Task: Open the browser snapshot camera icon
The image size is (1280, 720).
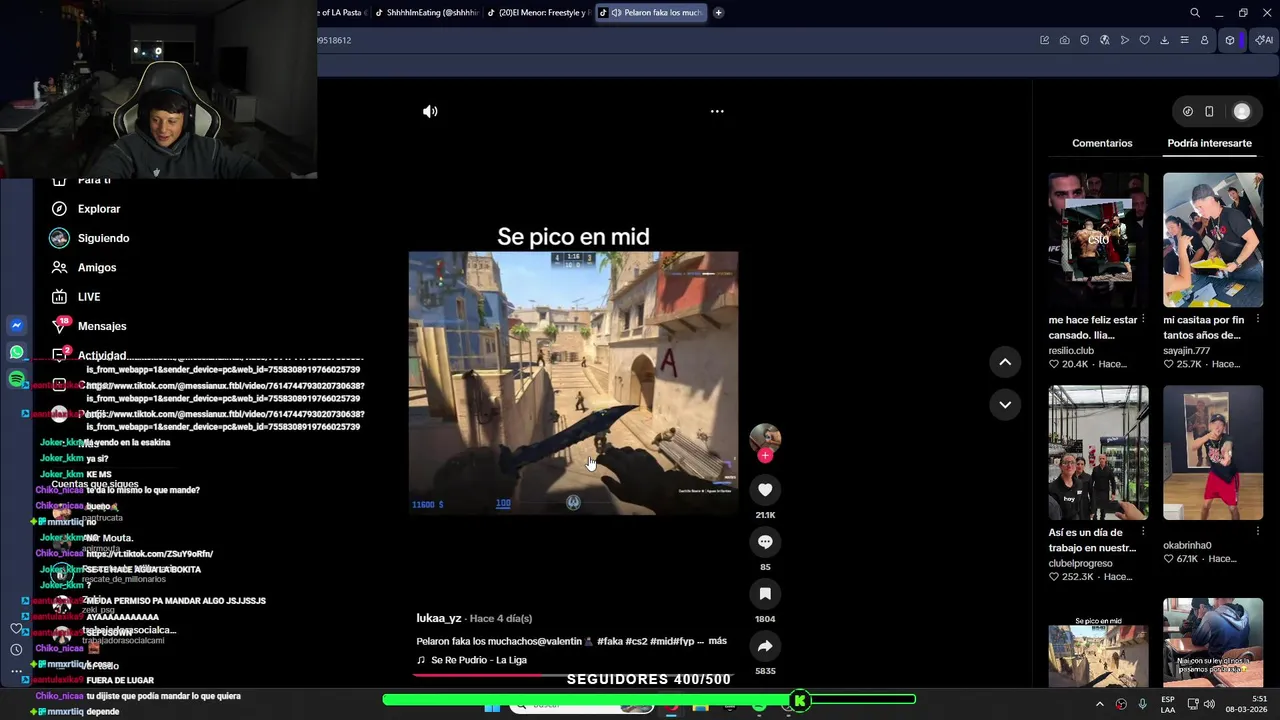Action: [x=1064, y=40]
